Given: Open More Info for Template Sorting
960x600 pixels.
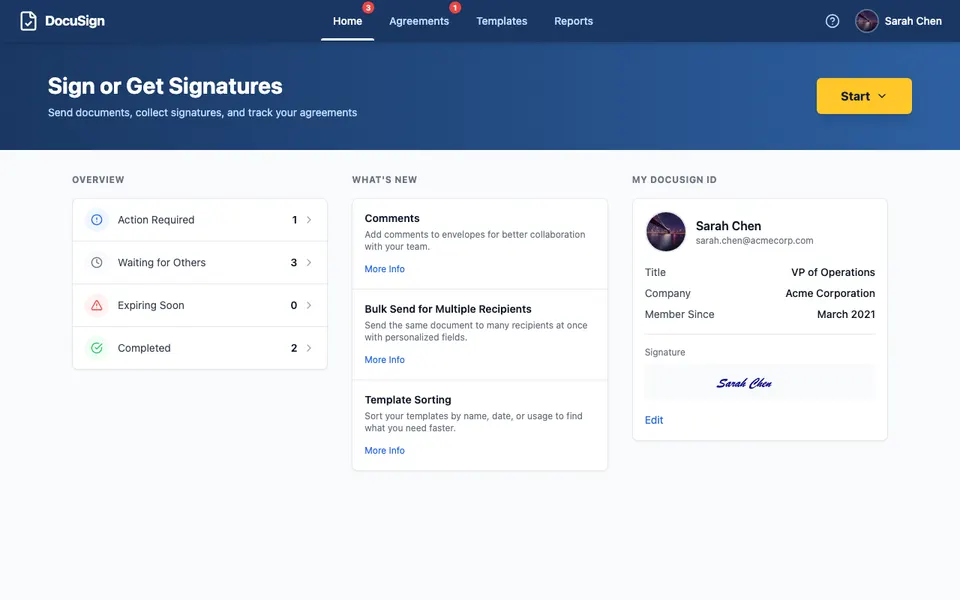Looking at the screenshot, I should [384, 450].
